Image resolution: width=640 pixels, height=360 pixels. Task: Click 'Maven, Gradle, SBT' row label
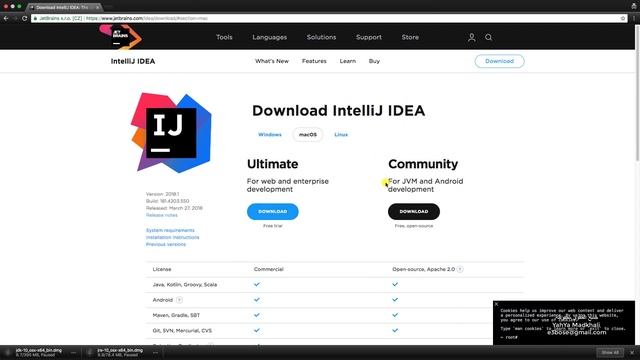point(176,315)
